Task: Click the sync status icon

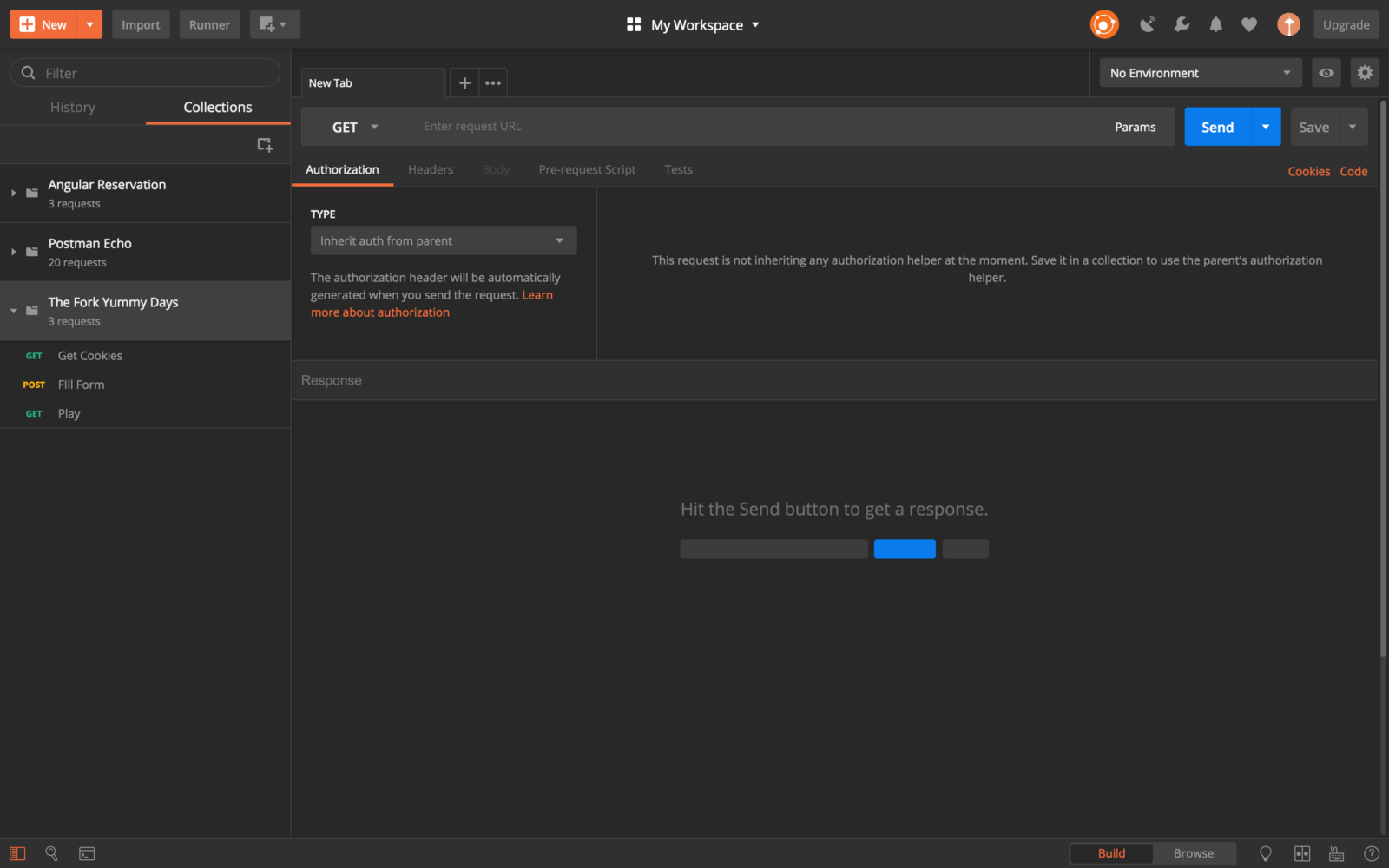Action: tap(1104, 24)
